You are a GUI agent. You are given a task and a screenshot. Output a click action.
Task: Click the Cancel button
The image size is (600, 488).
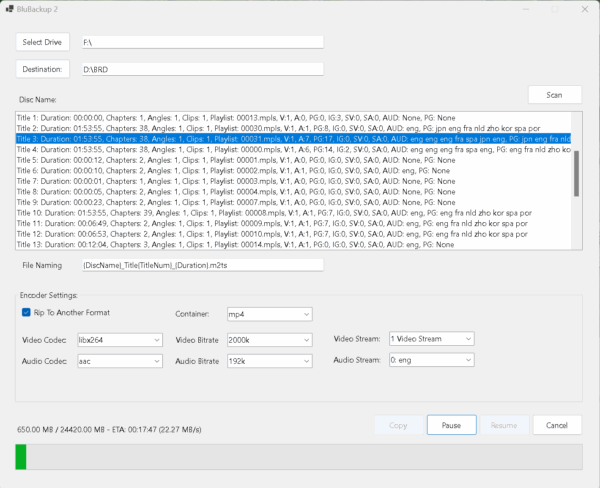(557, 425)
